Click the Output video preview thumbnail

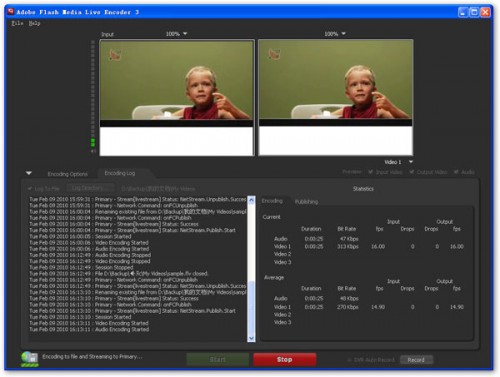(x=336, y=98)
